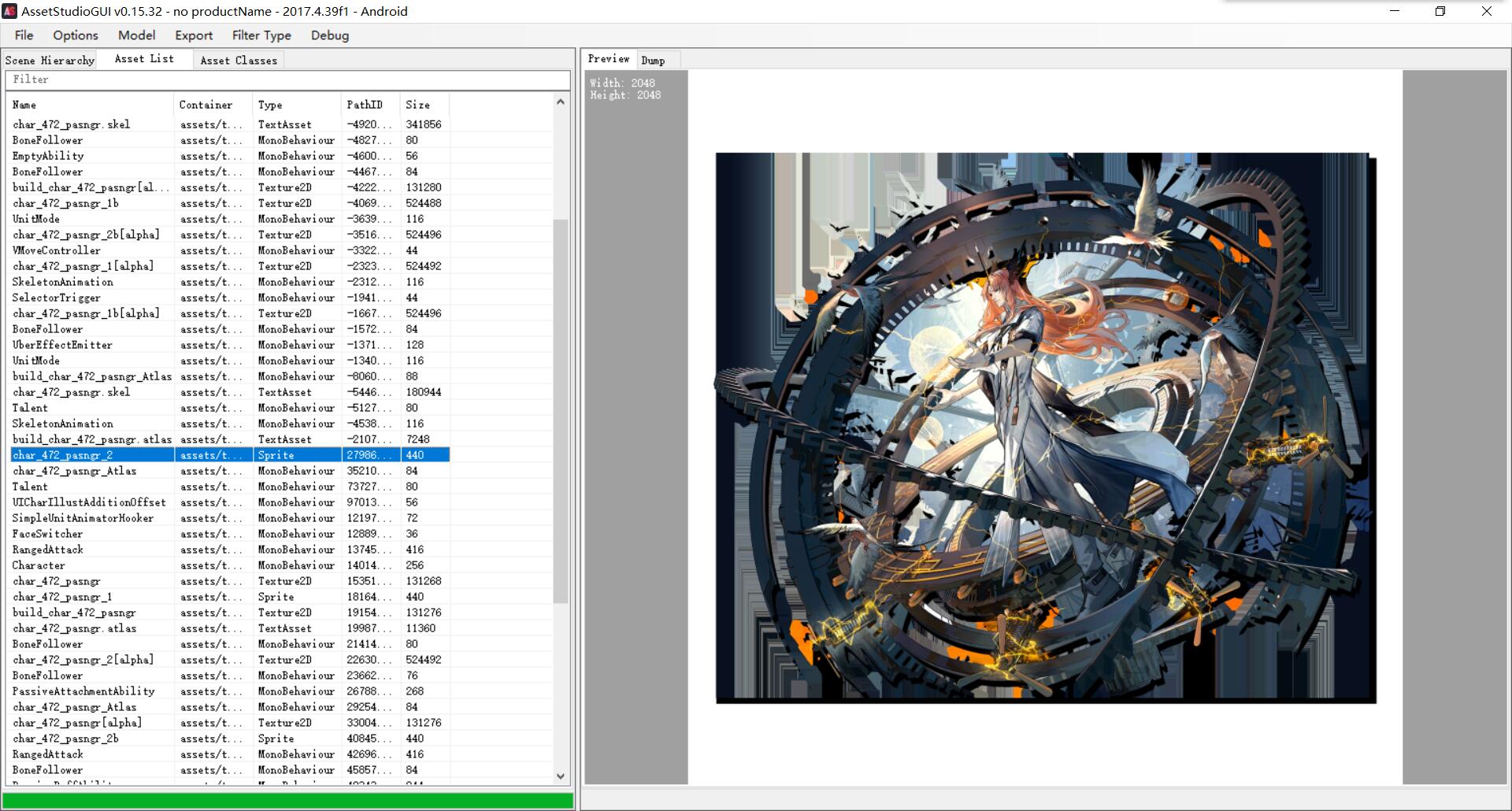Image resolution: width=1512 pixels, height=811 pixels.
Task: Select the SelectorTrigger asset row
Action: coord(230,298)
